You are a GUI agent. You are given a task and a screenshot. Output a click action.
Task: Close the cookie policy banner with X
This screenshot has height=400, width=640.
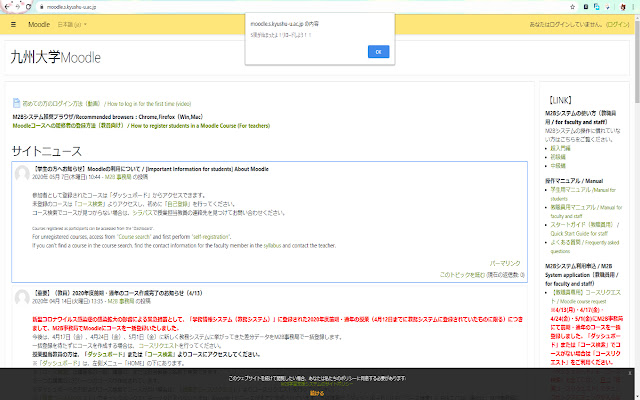tap(629, 372)
